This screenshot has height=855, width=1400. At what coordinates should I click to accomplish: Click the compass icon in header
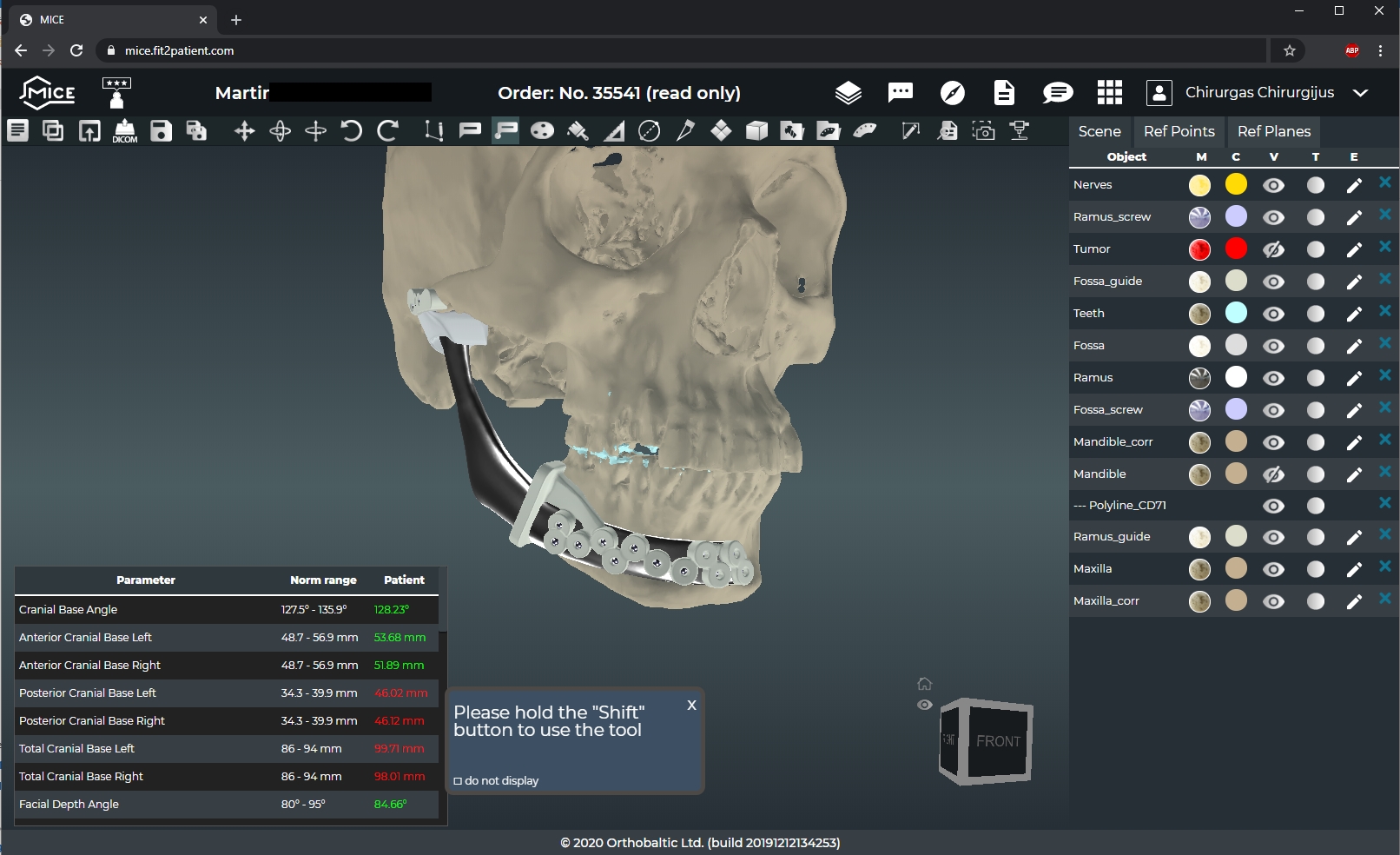[x=952, y=92]
